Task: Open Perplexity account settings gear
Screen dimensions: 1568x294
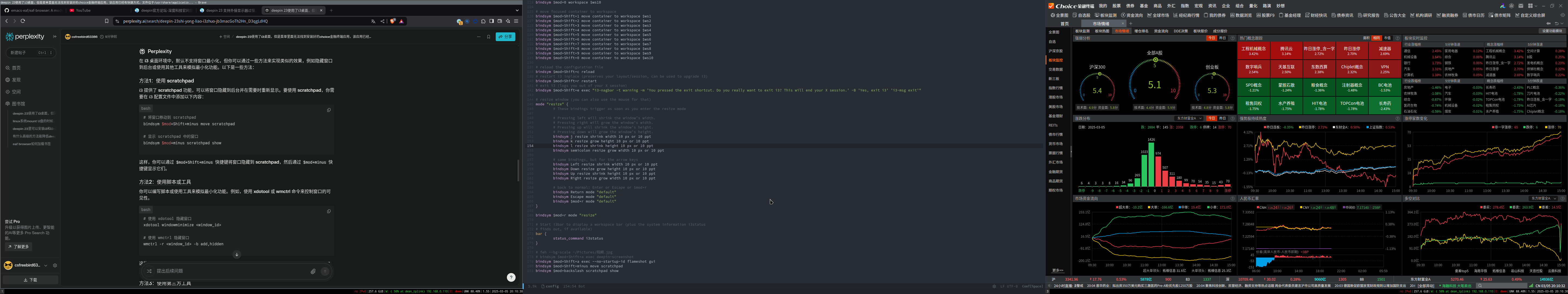Action: click(55, 265)
